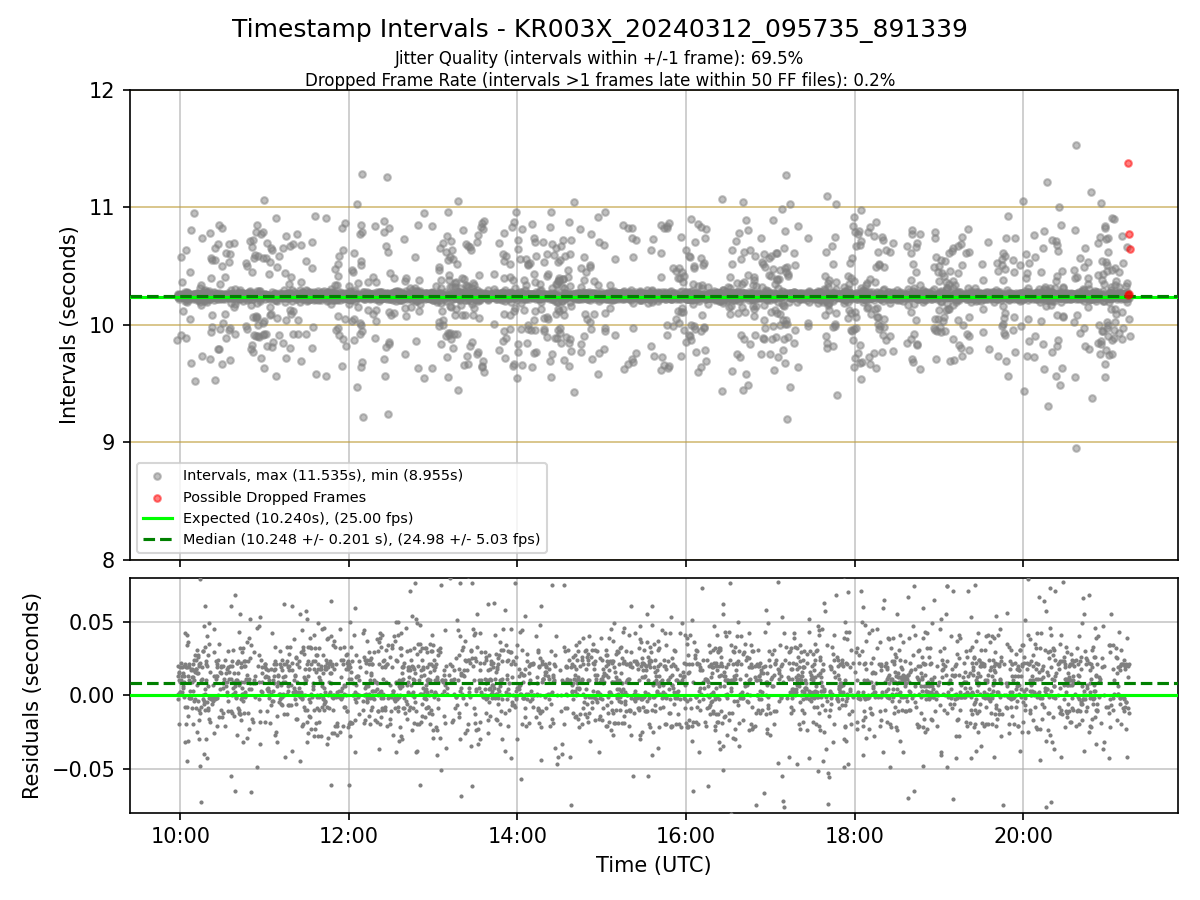
Task: Click the minimum interval point near 8.95 s
Action: click(x=1076, y=448)
